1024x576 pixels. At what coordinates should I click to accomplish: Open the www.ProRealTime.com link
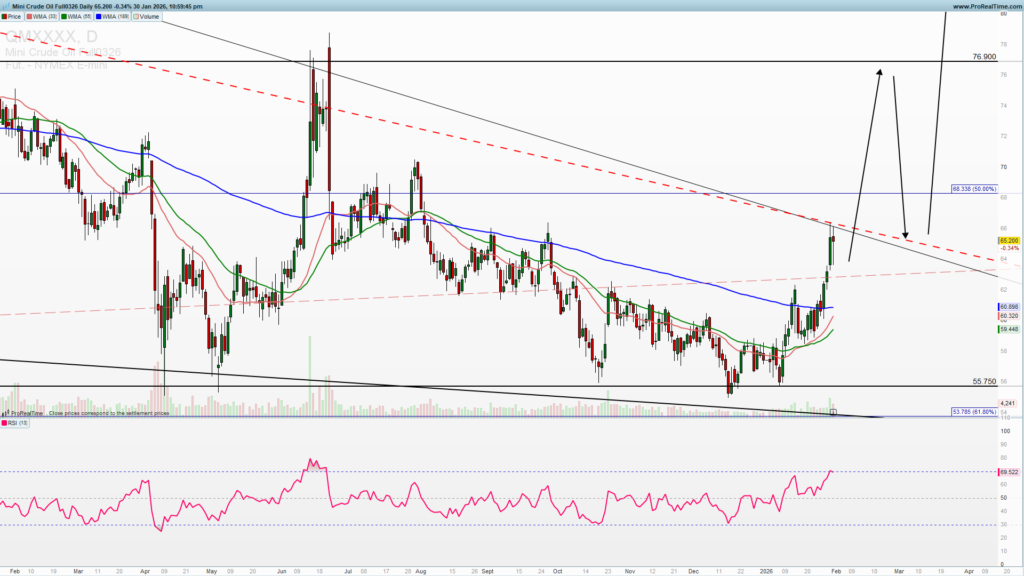[x=985, y=7]
